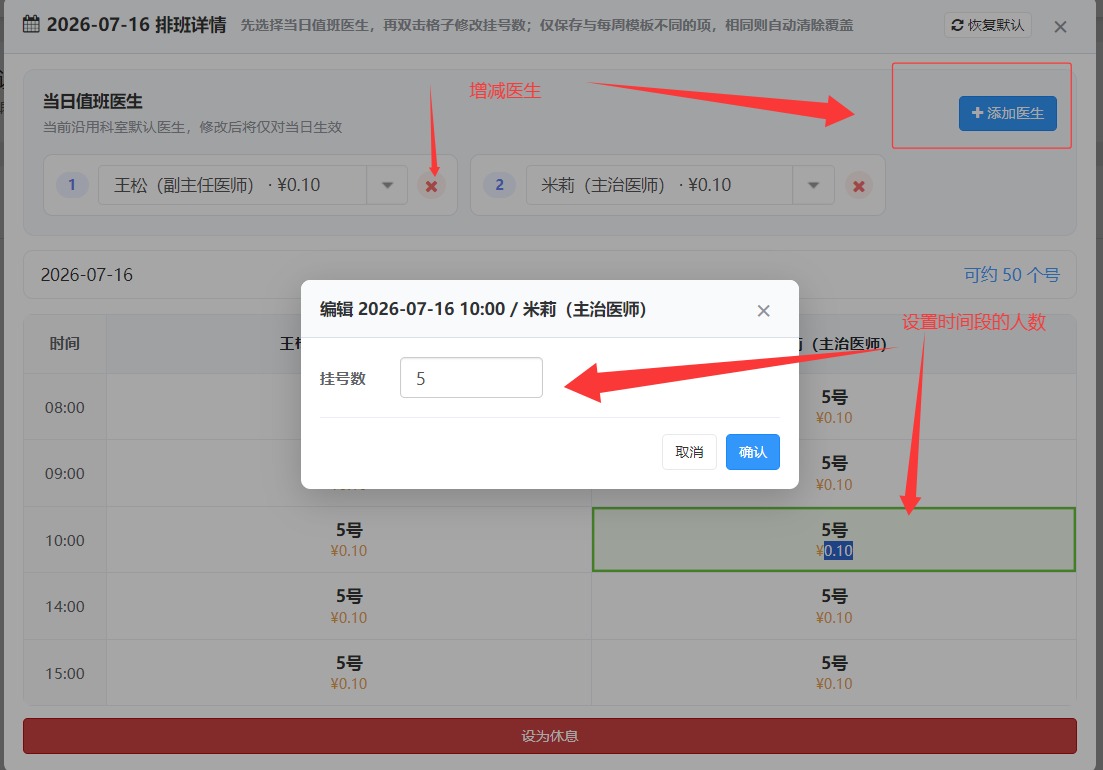Remove doctor 米莉 with red X icon
The height and width of the screenshot is (770, 1103).
(x=858, y=186)
